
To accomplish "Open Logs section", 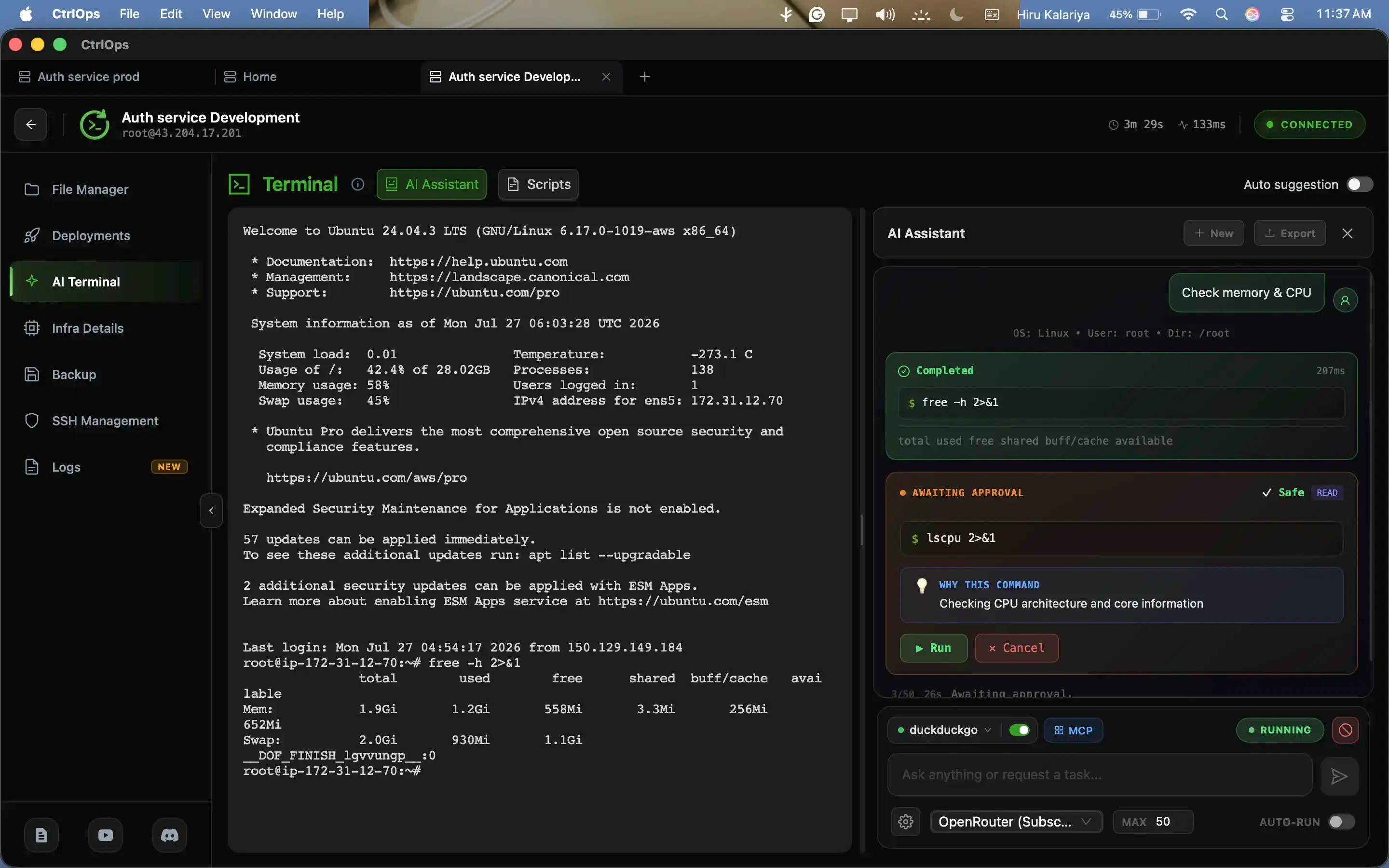I will coord(106,467).
